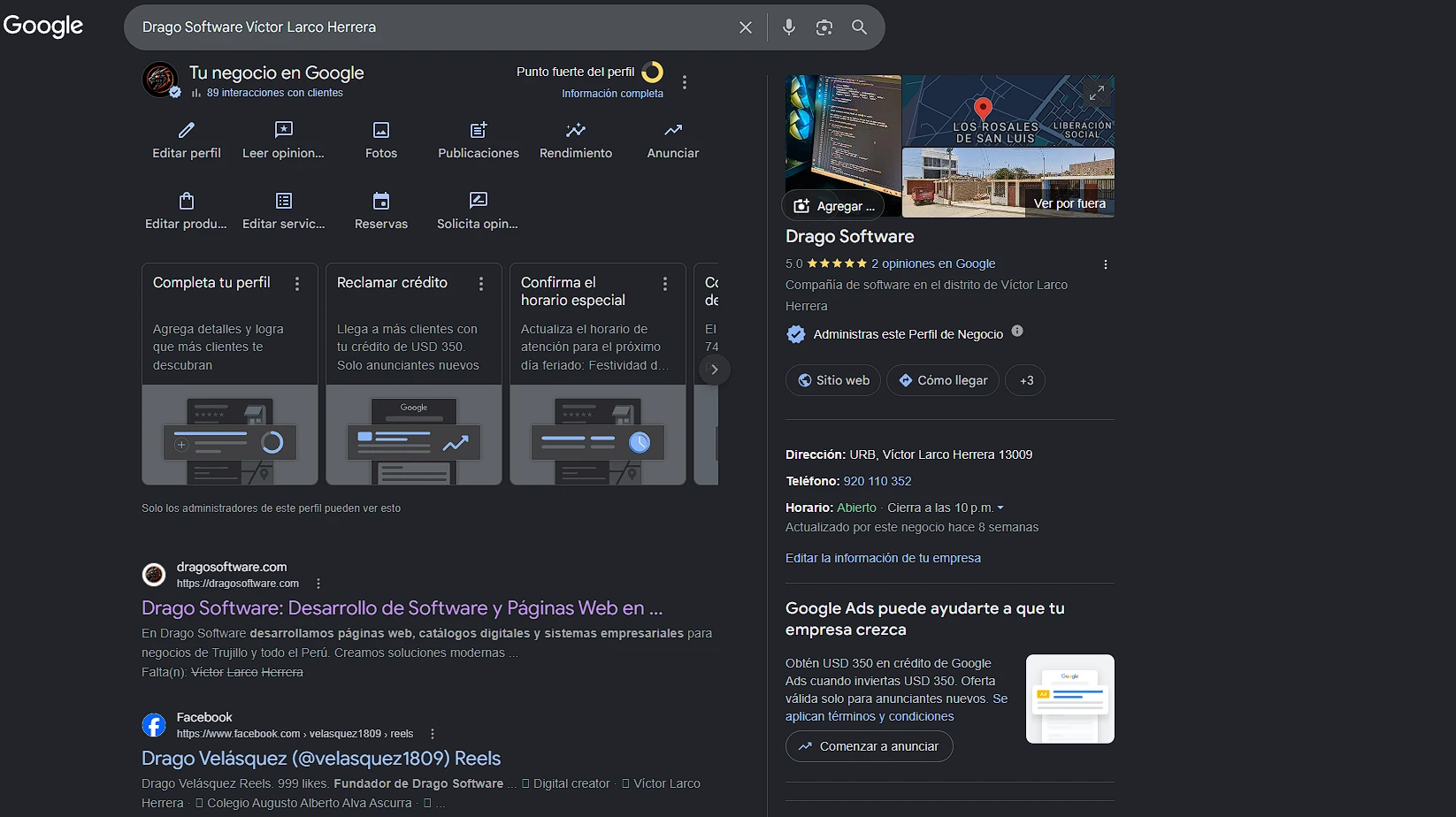The height and width of the screenshot is (817, 1456).
Task: Open Editar la información de tu empresa
Action: pos(883,558)
